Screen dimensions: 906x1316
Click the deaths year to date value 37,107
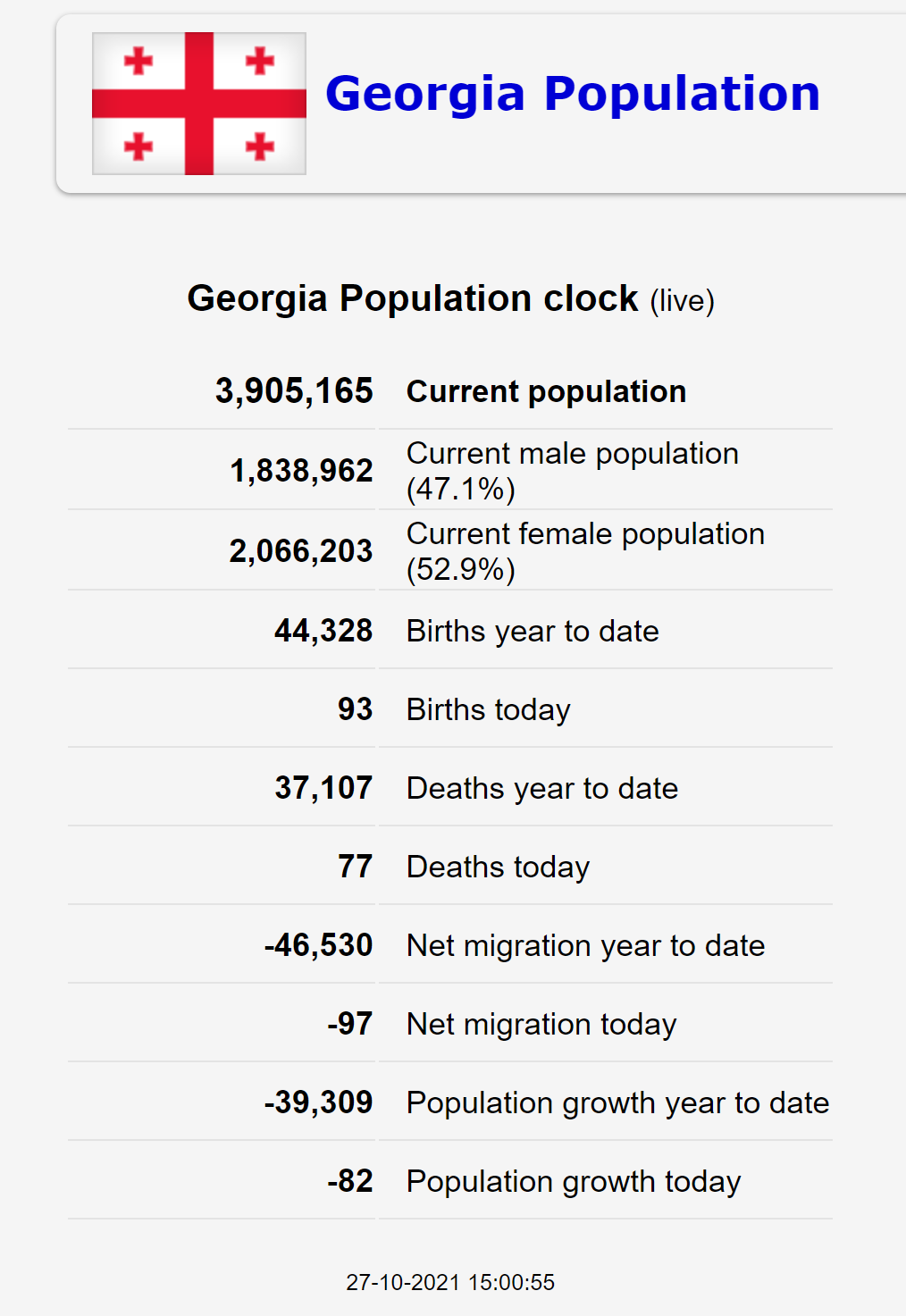(323, 788)
